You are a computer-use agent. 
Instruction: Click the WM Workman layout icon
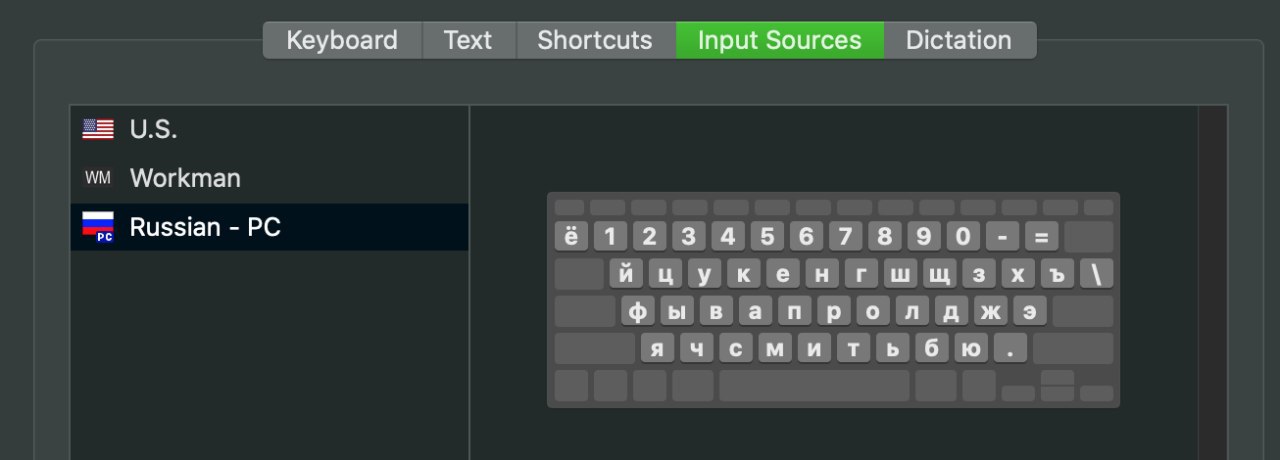[98, 178]
